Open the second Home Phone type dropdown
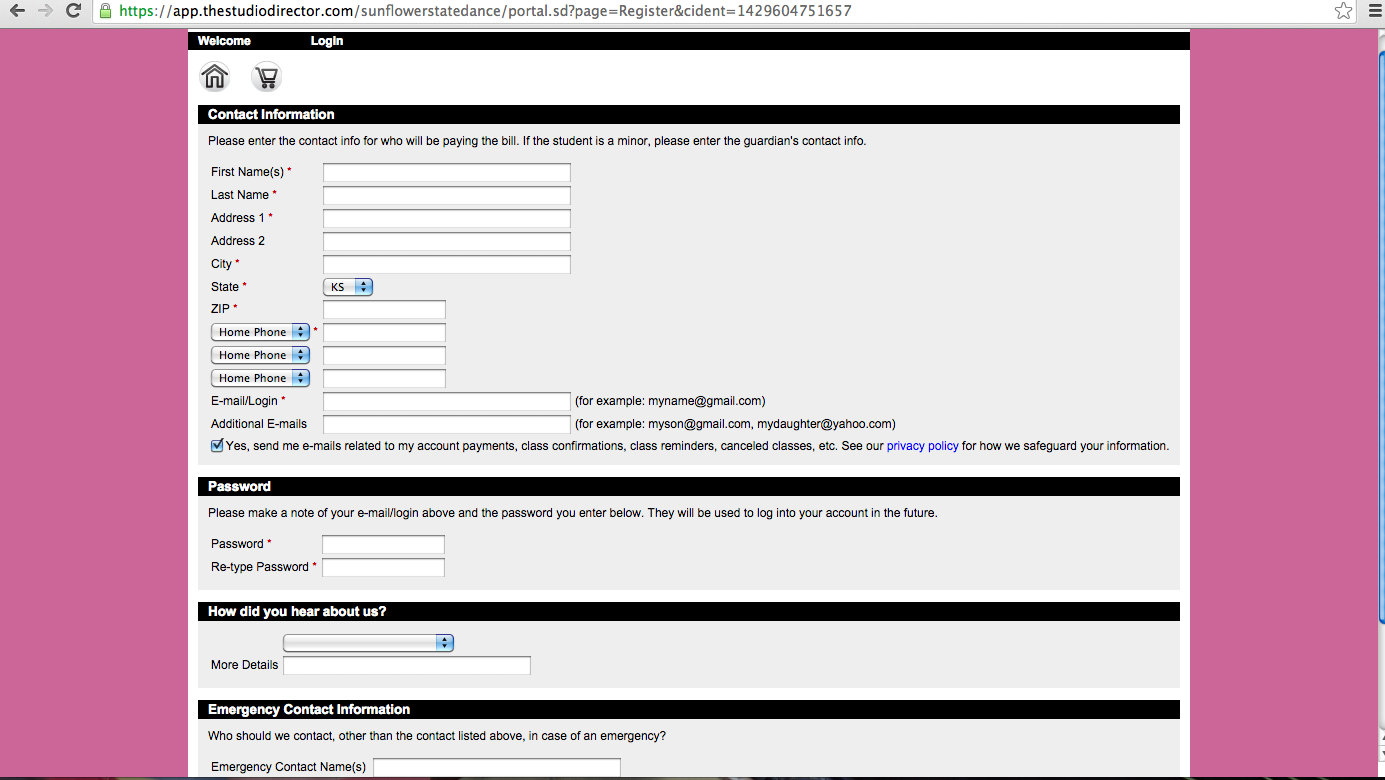The height and width of the screenshot is (780, 1385). coord(260,355)
